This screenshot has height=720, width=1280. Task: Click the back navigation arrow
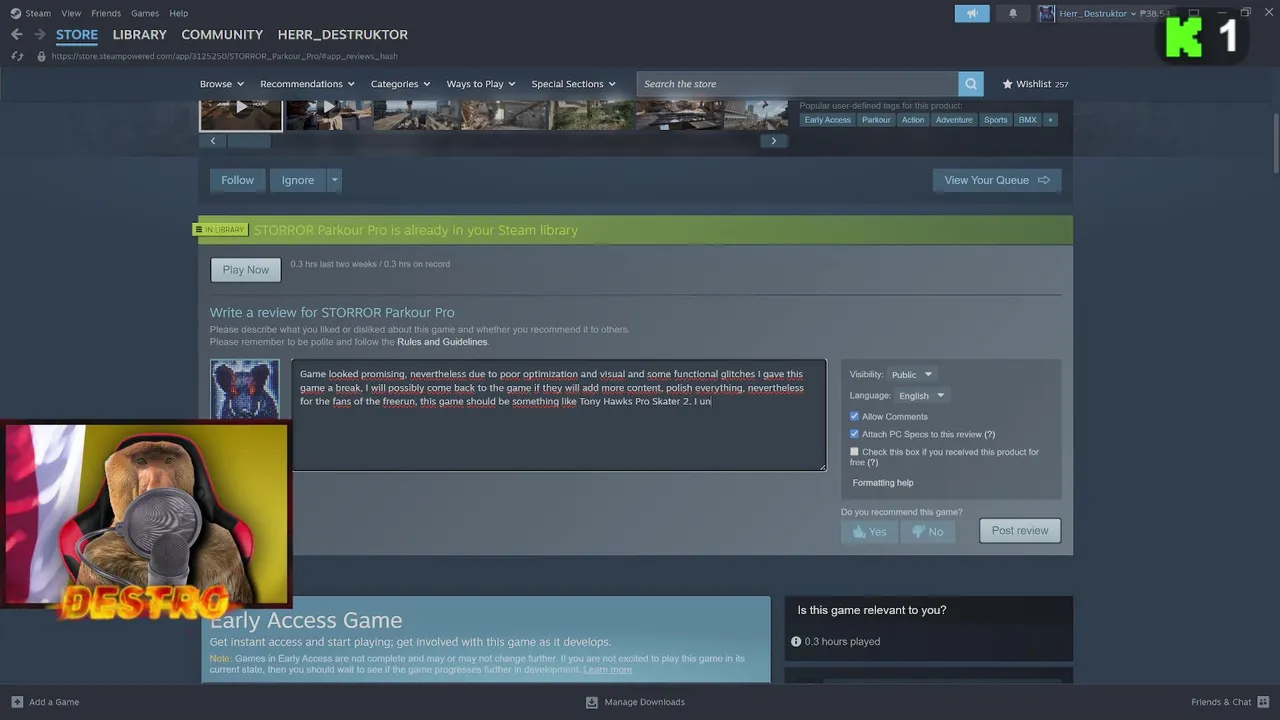click(16, 34)
